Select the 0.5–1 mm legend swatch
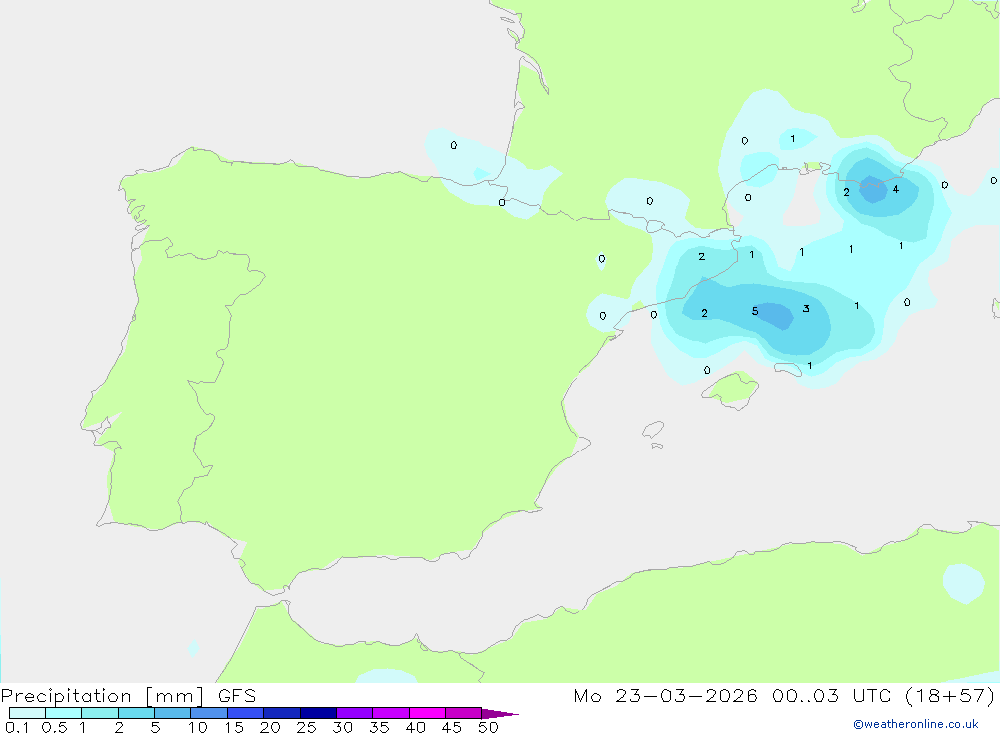The image size is (1000, 733). (63, 713)
